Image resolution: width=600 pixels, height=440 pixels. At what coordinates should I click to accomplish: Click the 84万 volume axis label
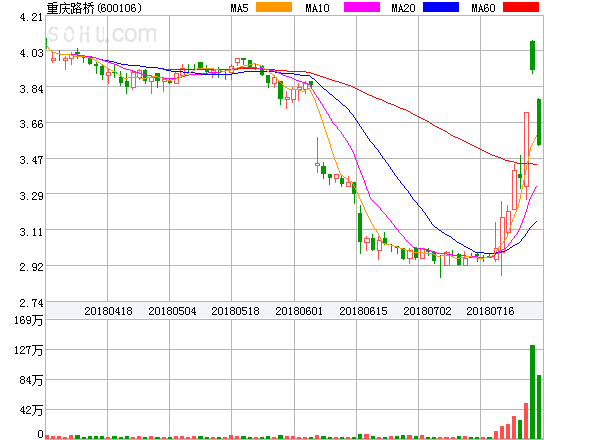coord(31,380)
